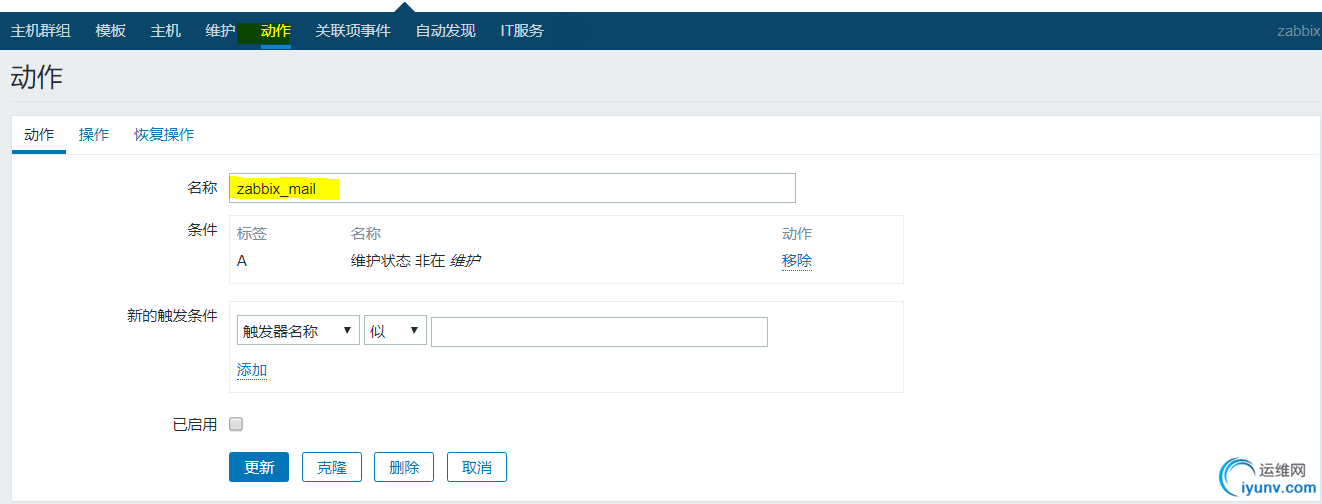Click the 添加 link for new condition
The height and width of the screenshot is (504, 1322).
pos(252,370)
